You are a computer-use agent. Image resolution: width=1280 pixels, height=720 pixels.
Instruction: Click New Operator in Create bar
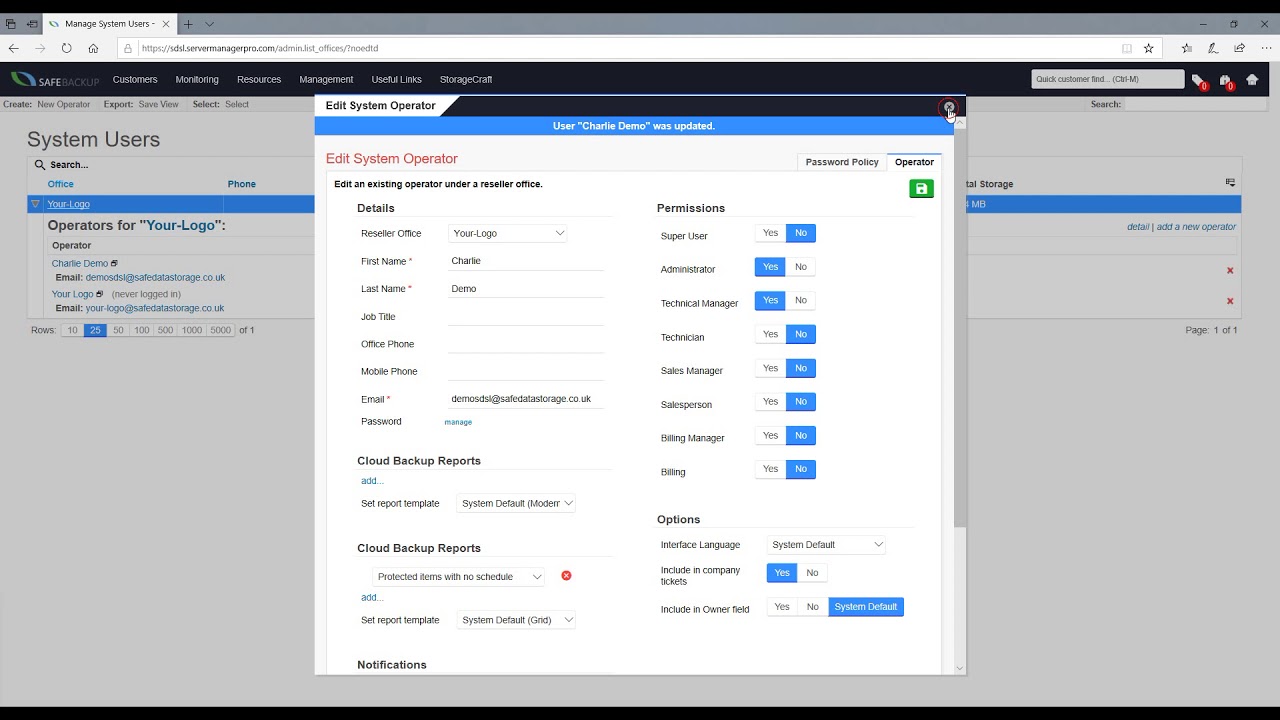click(x=64, y=104)
